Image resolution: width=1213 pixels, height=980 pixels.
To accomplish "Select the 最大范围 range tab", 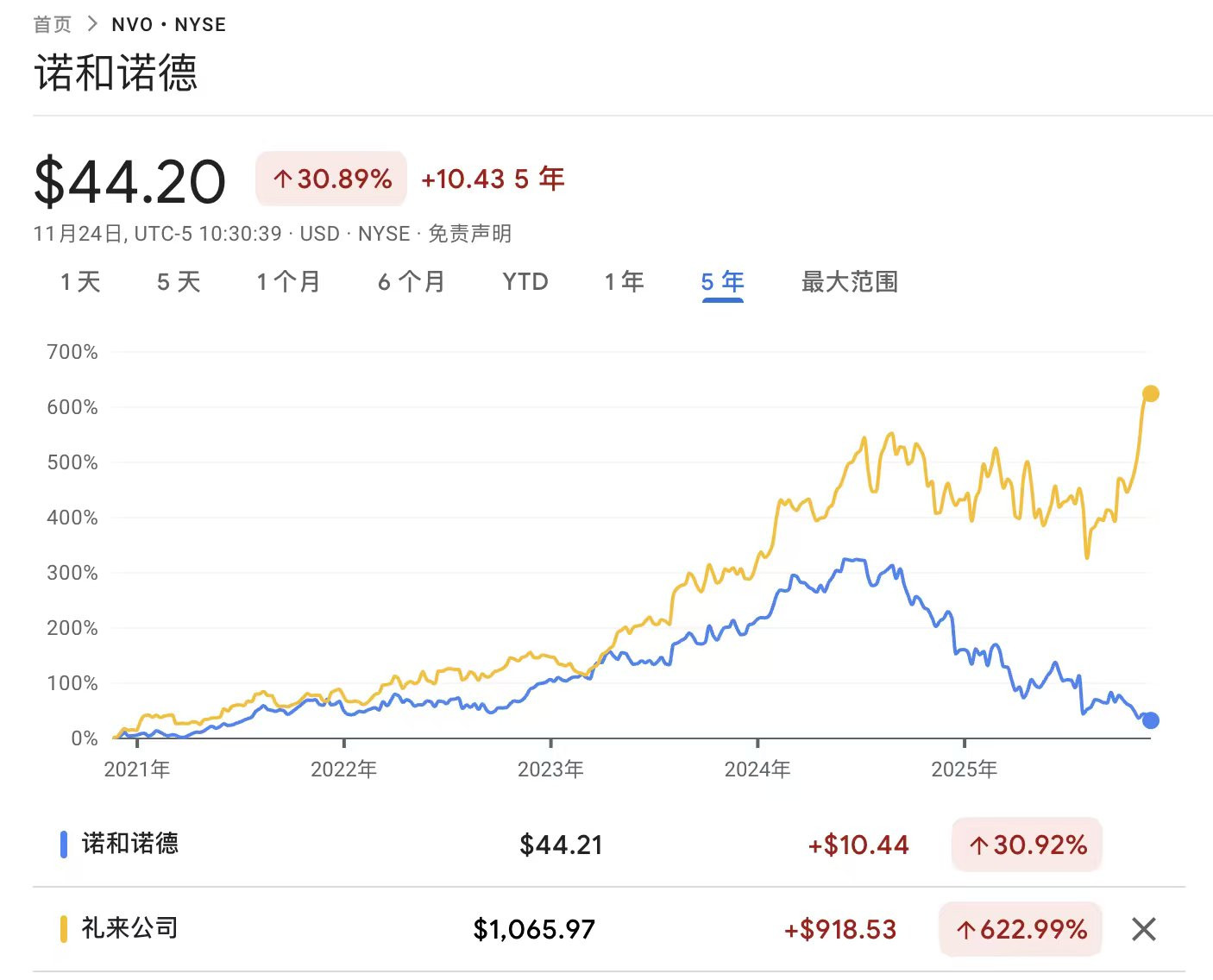I will [x=848, y=281].
